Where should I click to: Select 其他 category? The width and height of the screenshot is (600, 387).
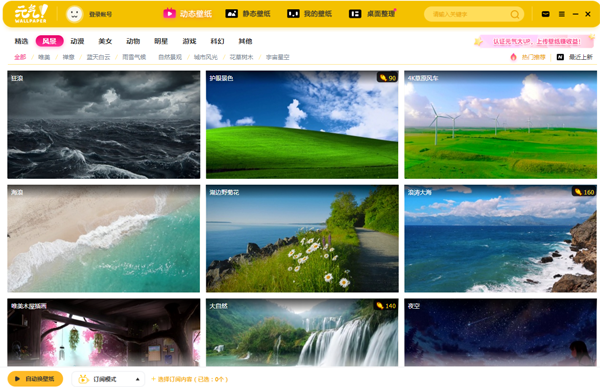point(245,41)
